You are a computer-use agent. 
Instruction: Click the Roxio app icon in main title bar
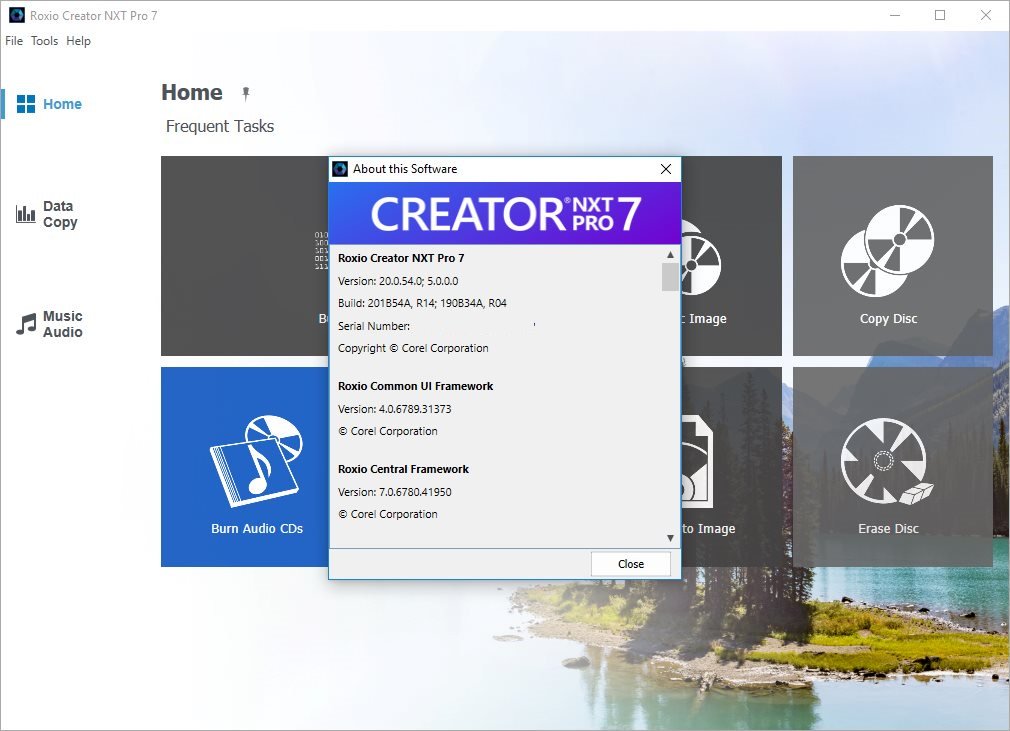pos(17,15)
